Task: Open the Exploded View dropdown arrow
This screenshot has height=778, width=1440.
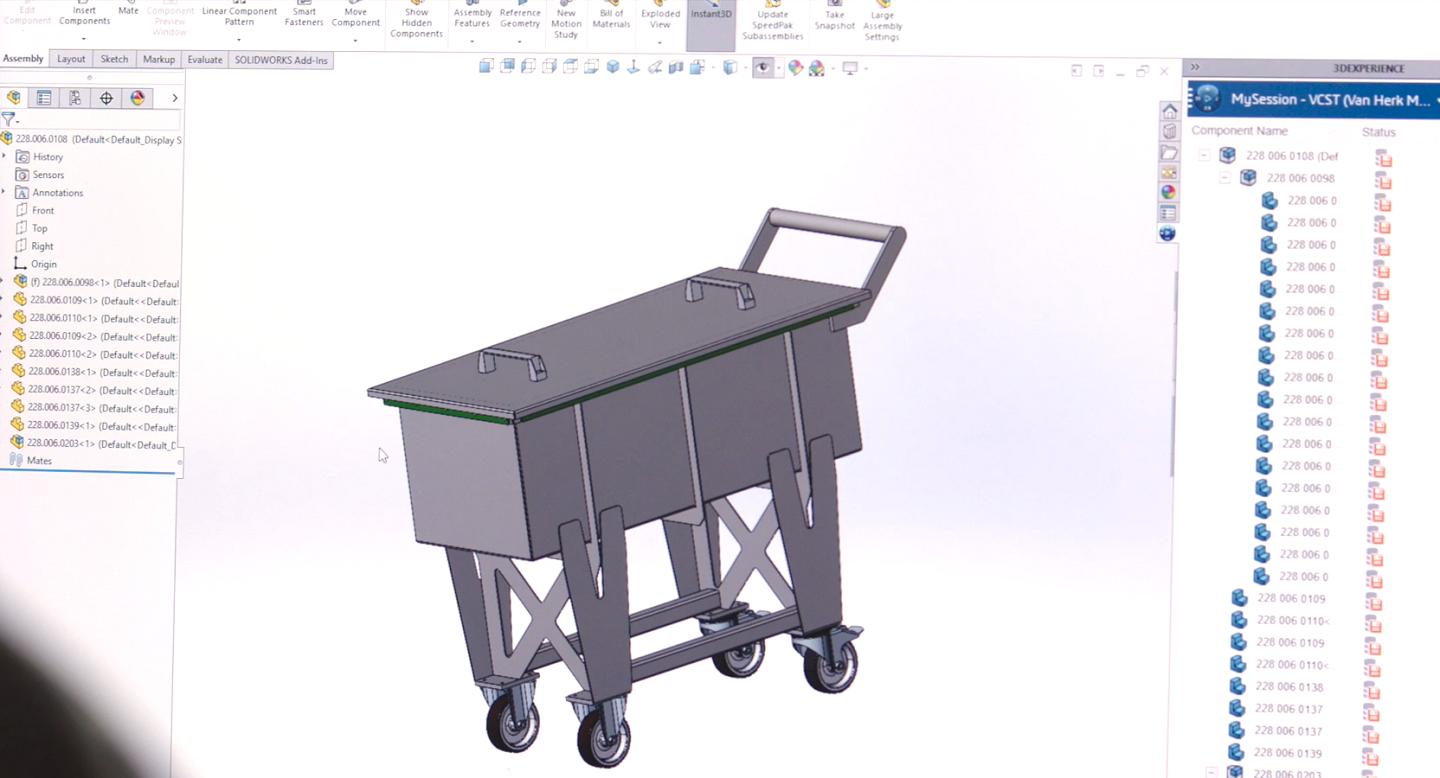Action: pos(660,41)
